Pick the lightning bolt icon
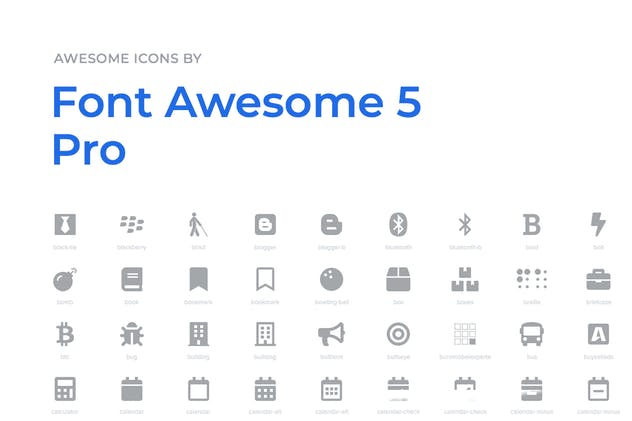 [x=598, y=224]
